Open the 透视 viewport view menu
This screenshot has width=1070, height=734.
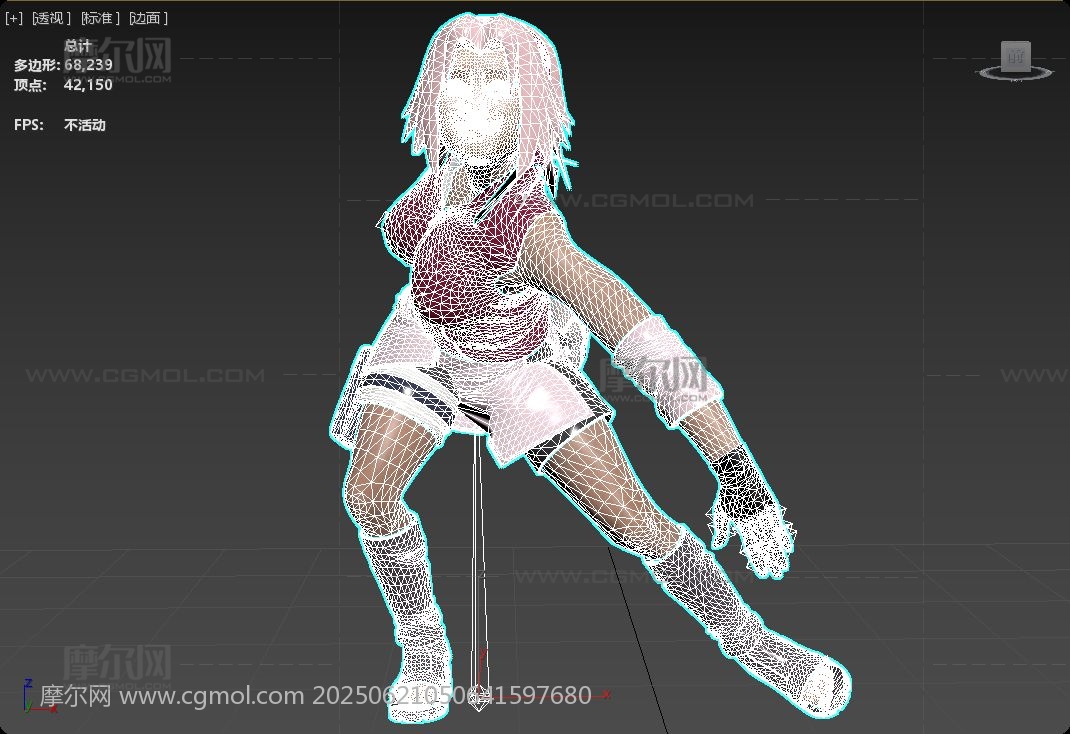[x=51, y=18]
